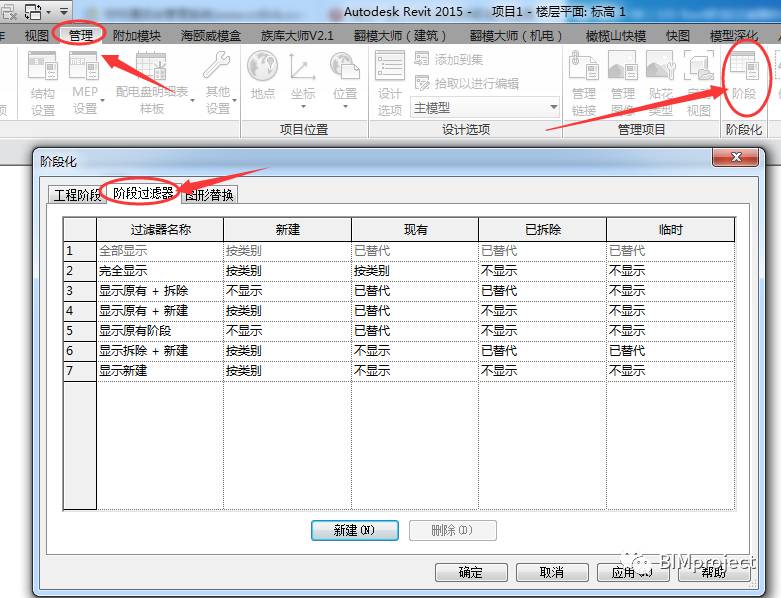The width and height of the screenshot is (781, 598).
Task: Switch to the 工程阶段 dialog tab
Action: pos(77,195)
